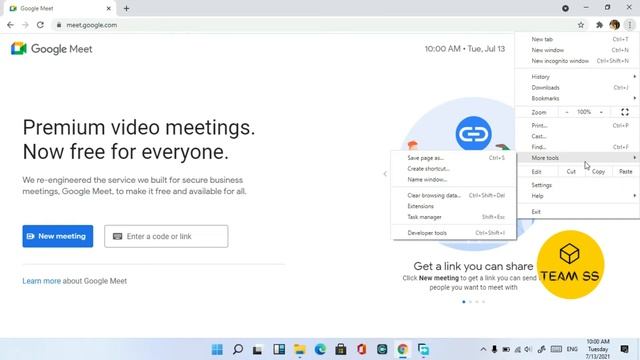Screen dimensions: 640x360
Task: Open the notification center icon
Action: coord(624,349)
